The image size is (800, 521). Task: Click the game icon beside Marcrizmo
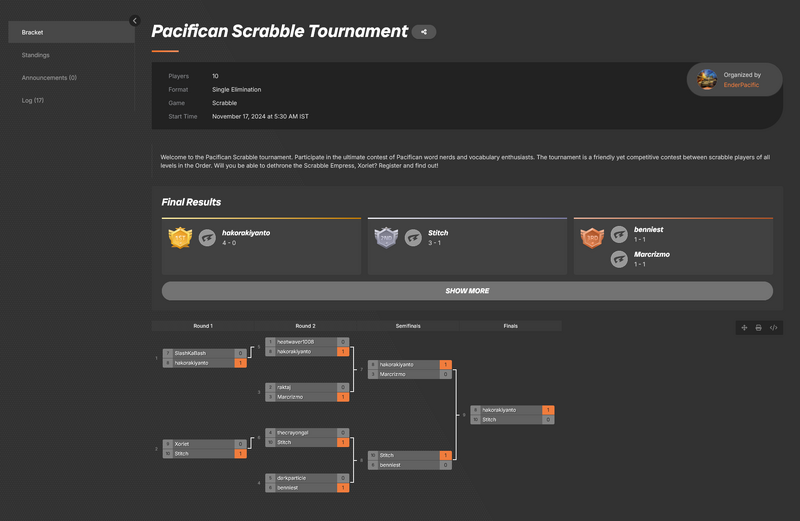[619, 259]
